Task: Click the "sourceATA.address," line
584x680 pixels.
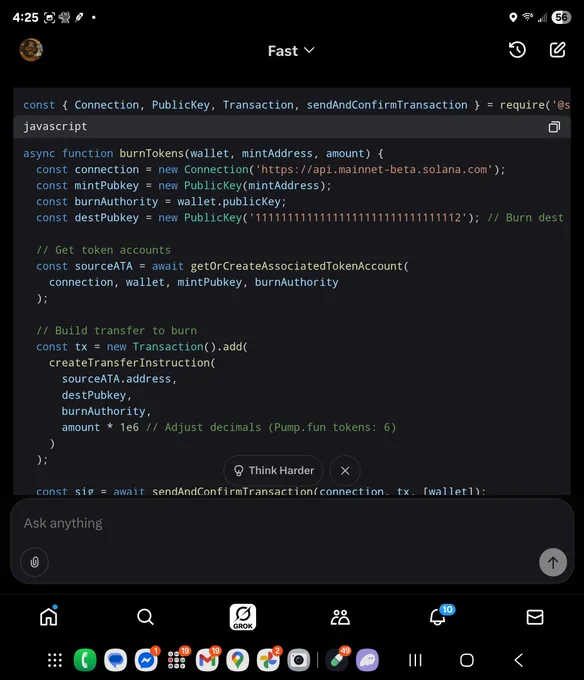Action: (119, 379)
